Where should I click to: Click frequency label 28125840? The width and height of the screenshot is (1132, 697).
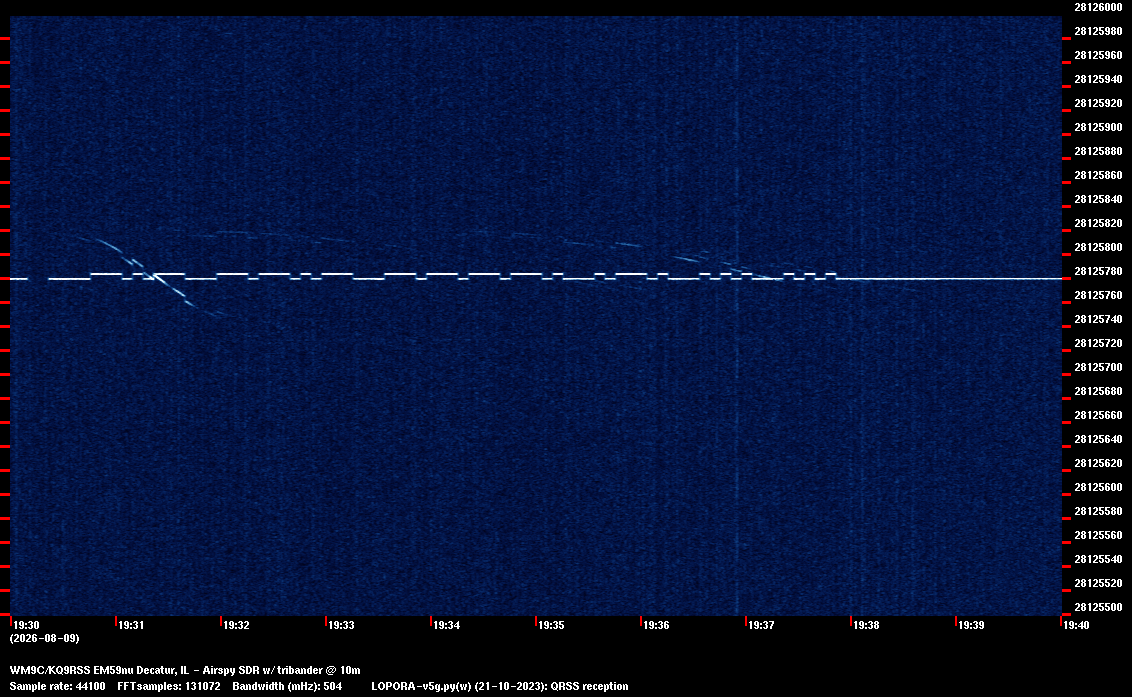[1098, 199]
